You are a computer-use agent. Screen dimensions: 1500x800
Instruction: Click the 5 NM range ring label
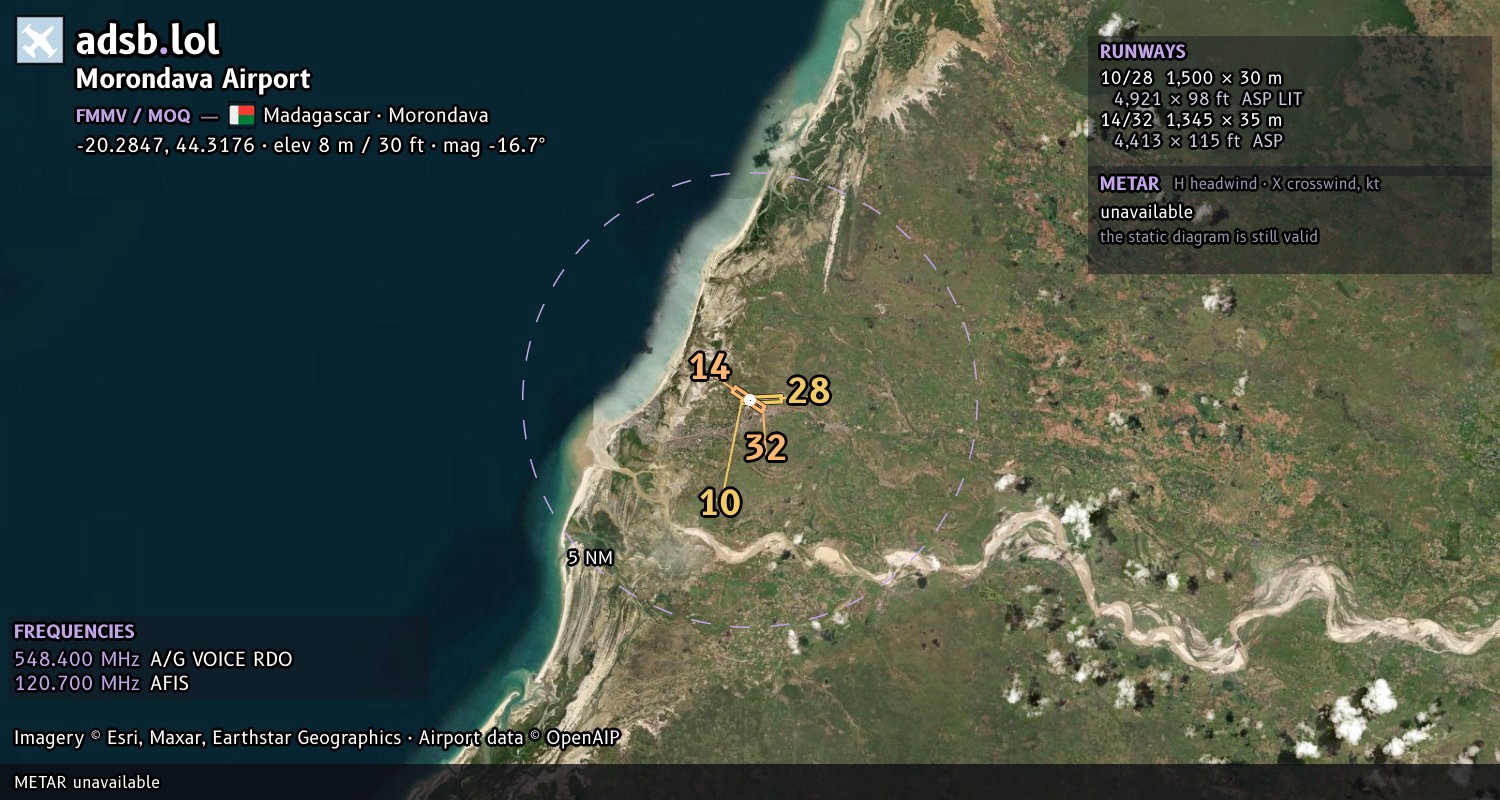(590, 558)
